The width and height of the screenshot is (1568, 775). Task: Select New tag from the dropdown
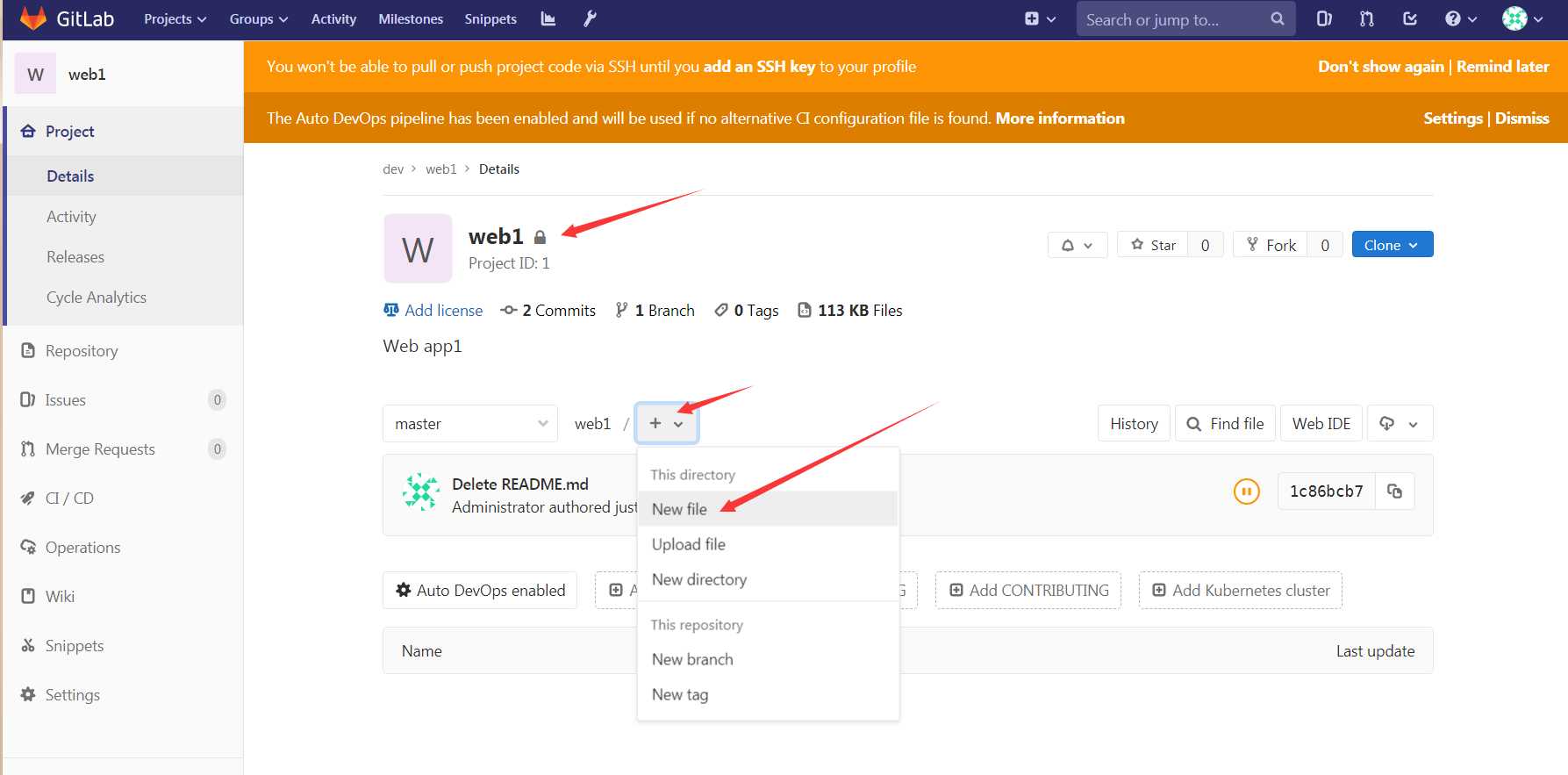click(768, 694)
